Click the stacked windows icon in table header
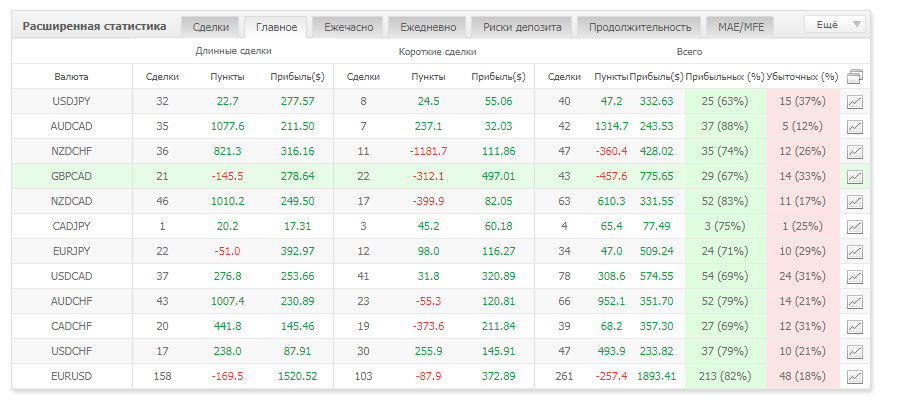 [x=855, y=77]
